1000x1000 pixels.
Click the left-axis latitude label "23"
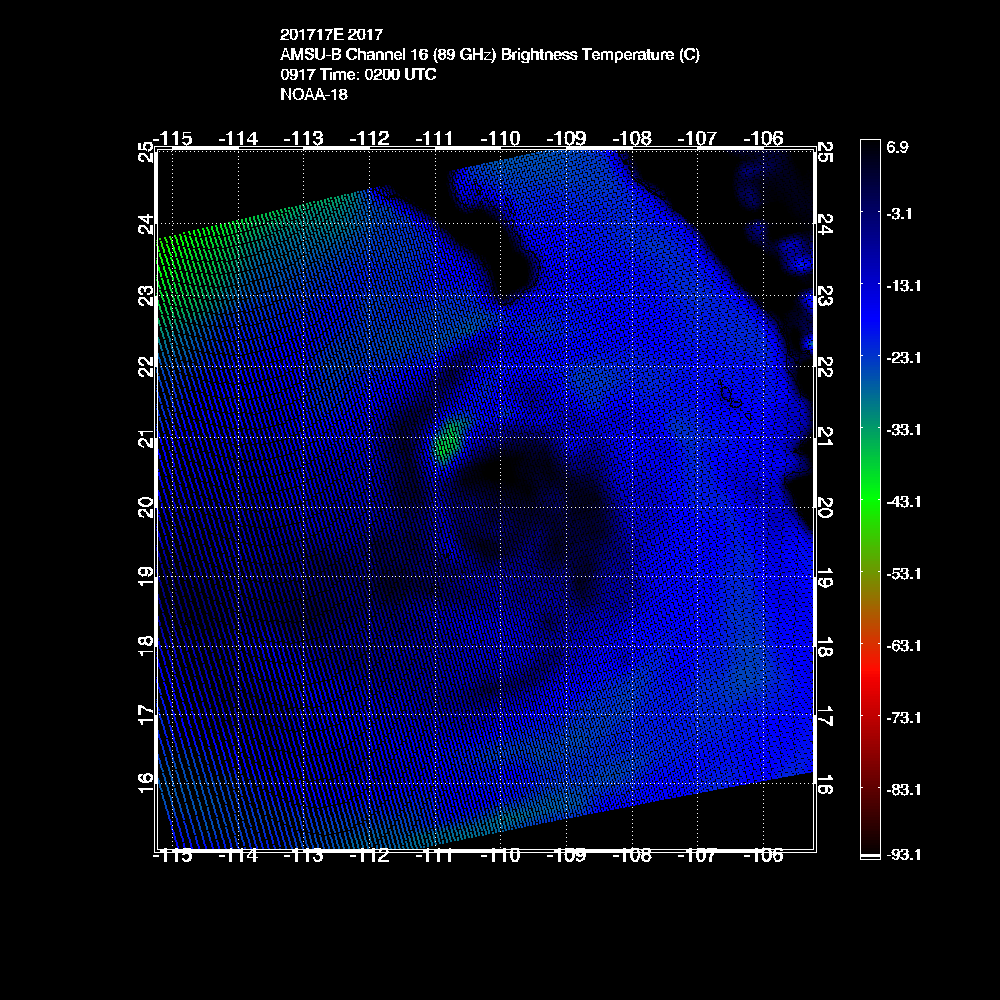pos(146,295)
